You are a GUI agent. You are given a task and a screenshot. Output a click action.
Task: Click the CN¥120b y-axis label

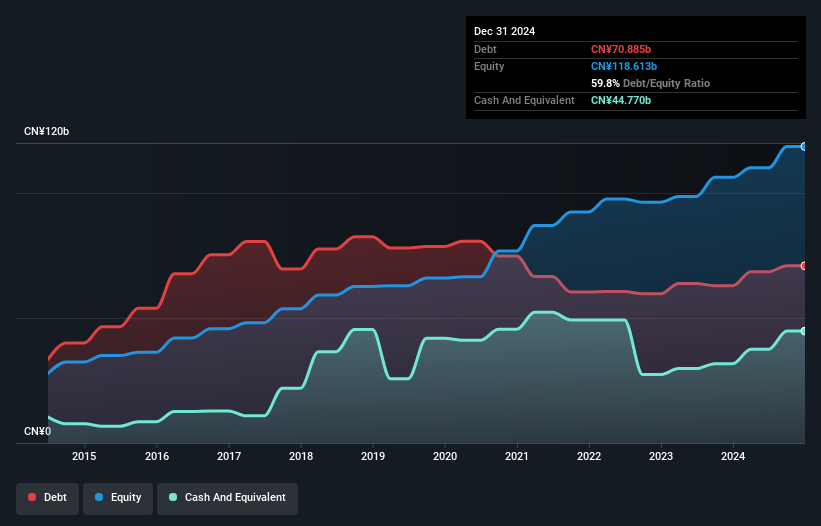47,131
